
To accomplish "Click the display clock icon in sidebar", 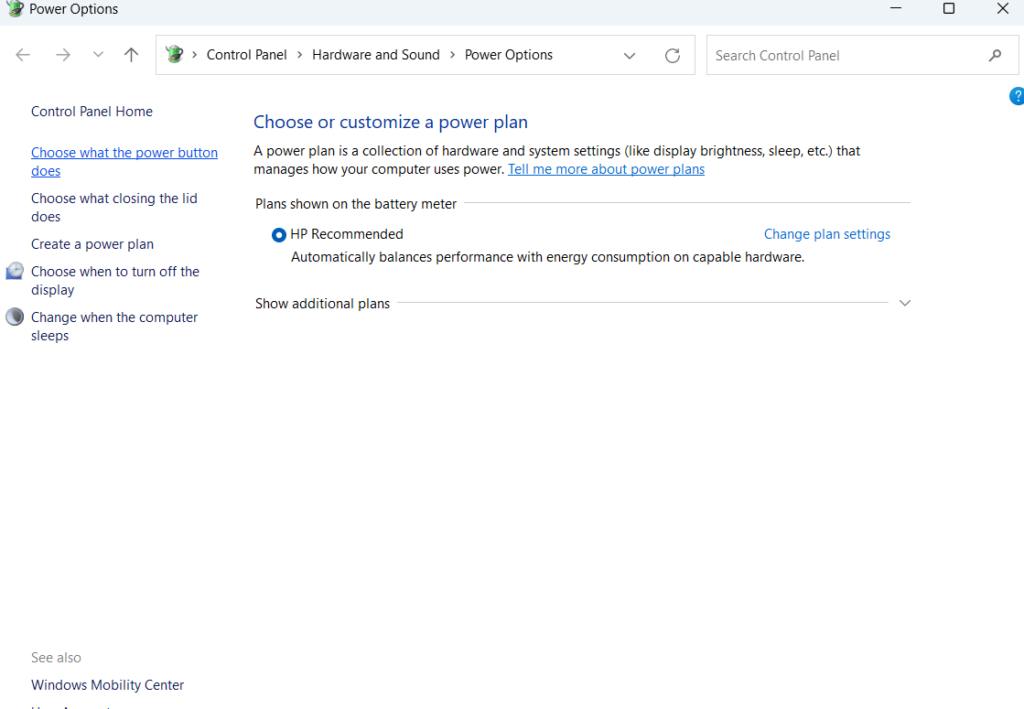I will click(x=15, y=271).
